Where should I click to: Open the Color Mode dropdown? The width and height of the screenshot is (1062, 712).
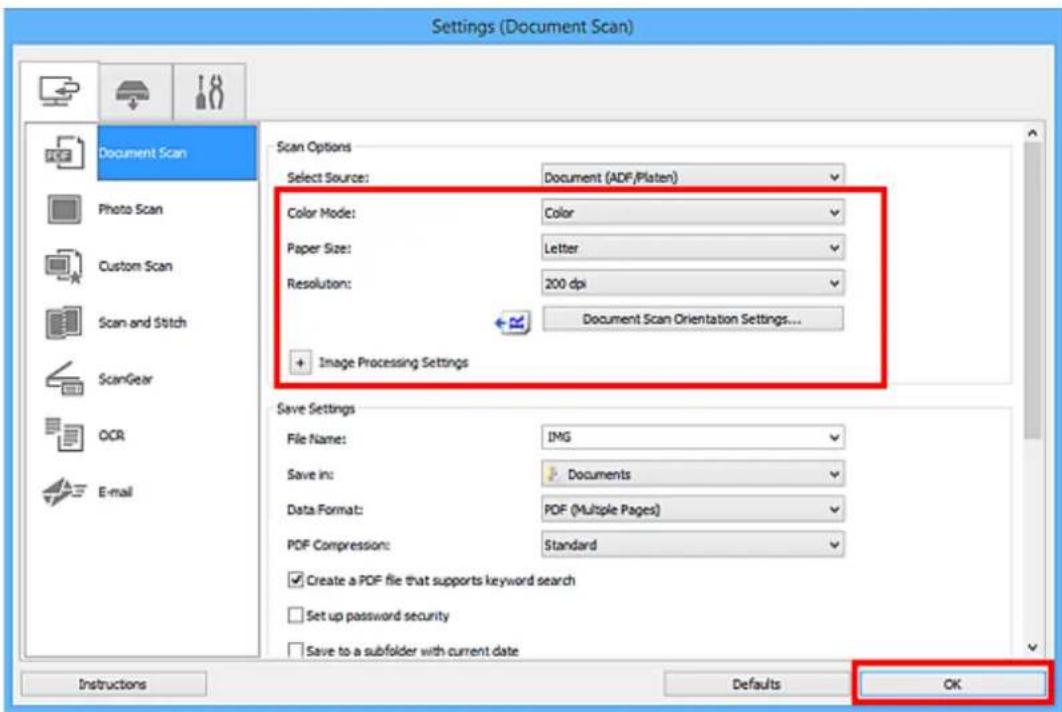point(692,213)
